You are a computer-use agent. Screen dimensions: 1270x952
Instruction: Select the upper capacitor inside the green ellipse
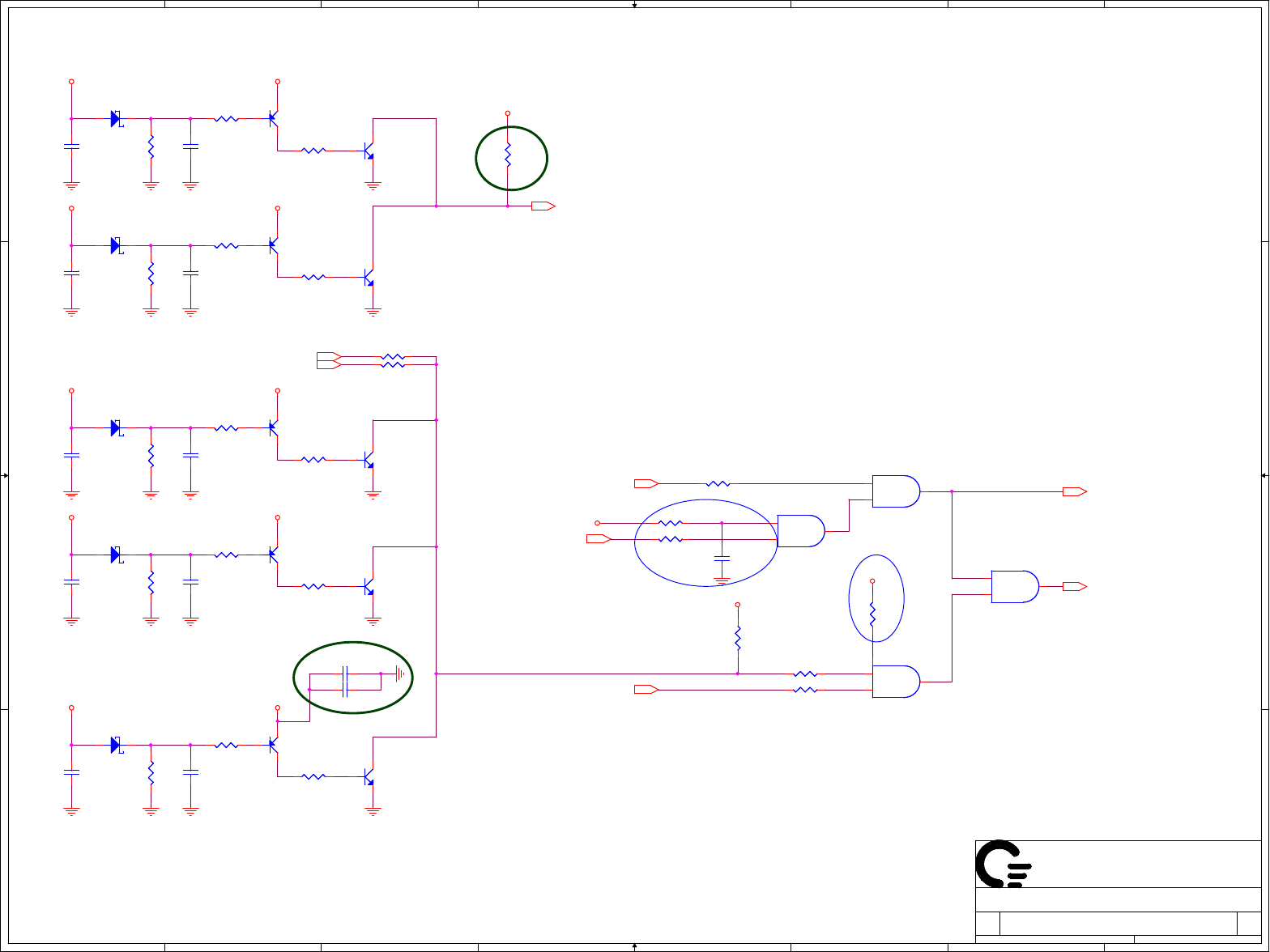click(346, 674)
